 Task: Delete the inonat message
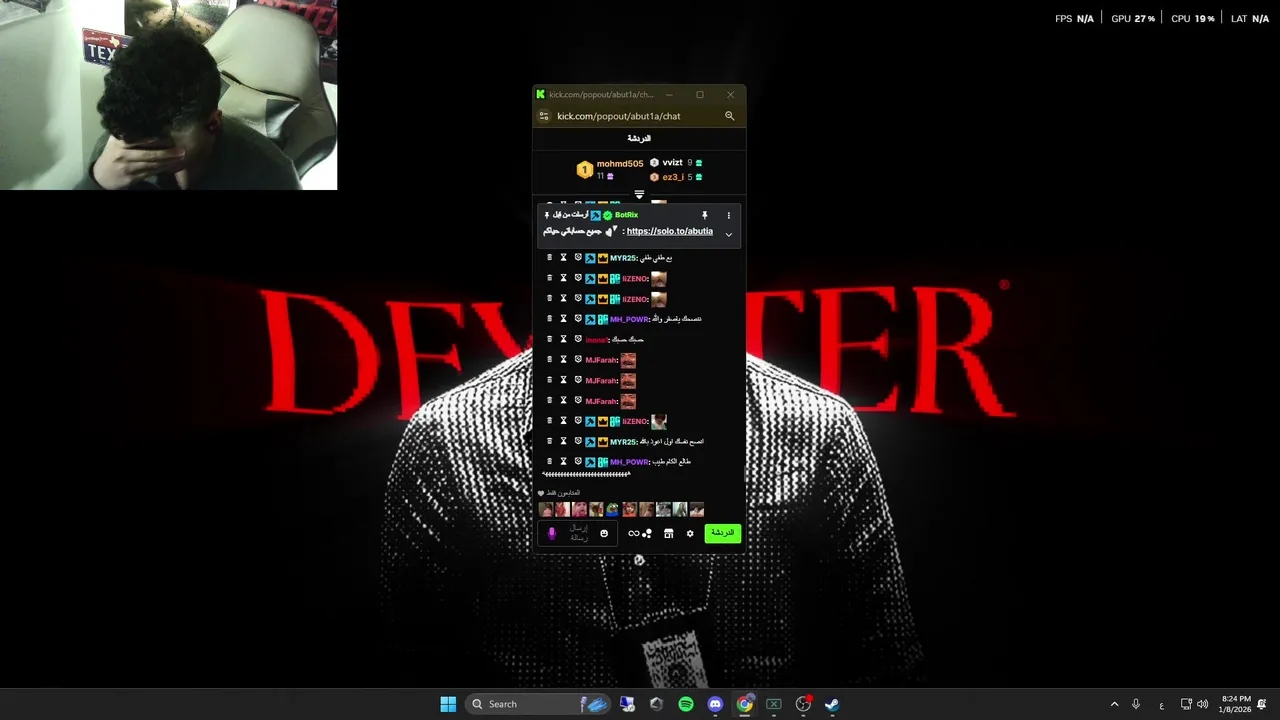click(x=549, y=339)
